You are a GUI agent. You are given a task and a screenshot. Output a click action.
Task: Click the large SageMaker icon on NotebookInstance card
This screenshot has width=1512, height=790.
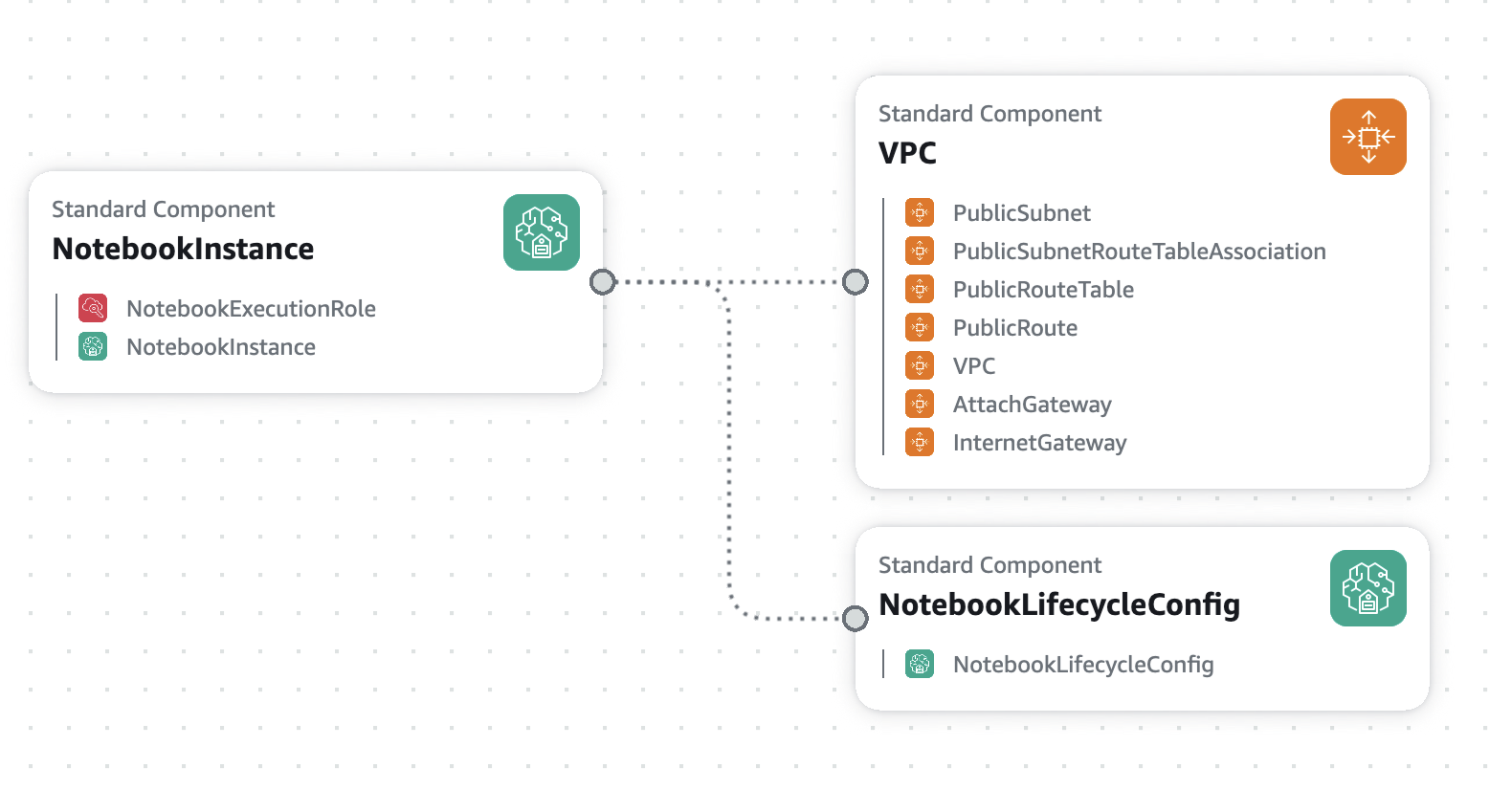542,232
